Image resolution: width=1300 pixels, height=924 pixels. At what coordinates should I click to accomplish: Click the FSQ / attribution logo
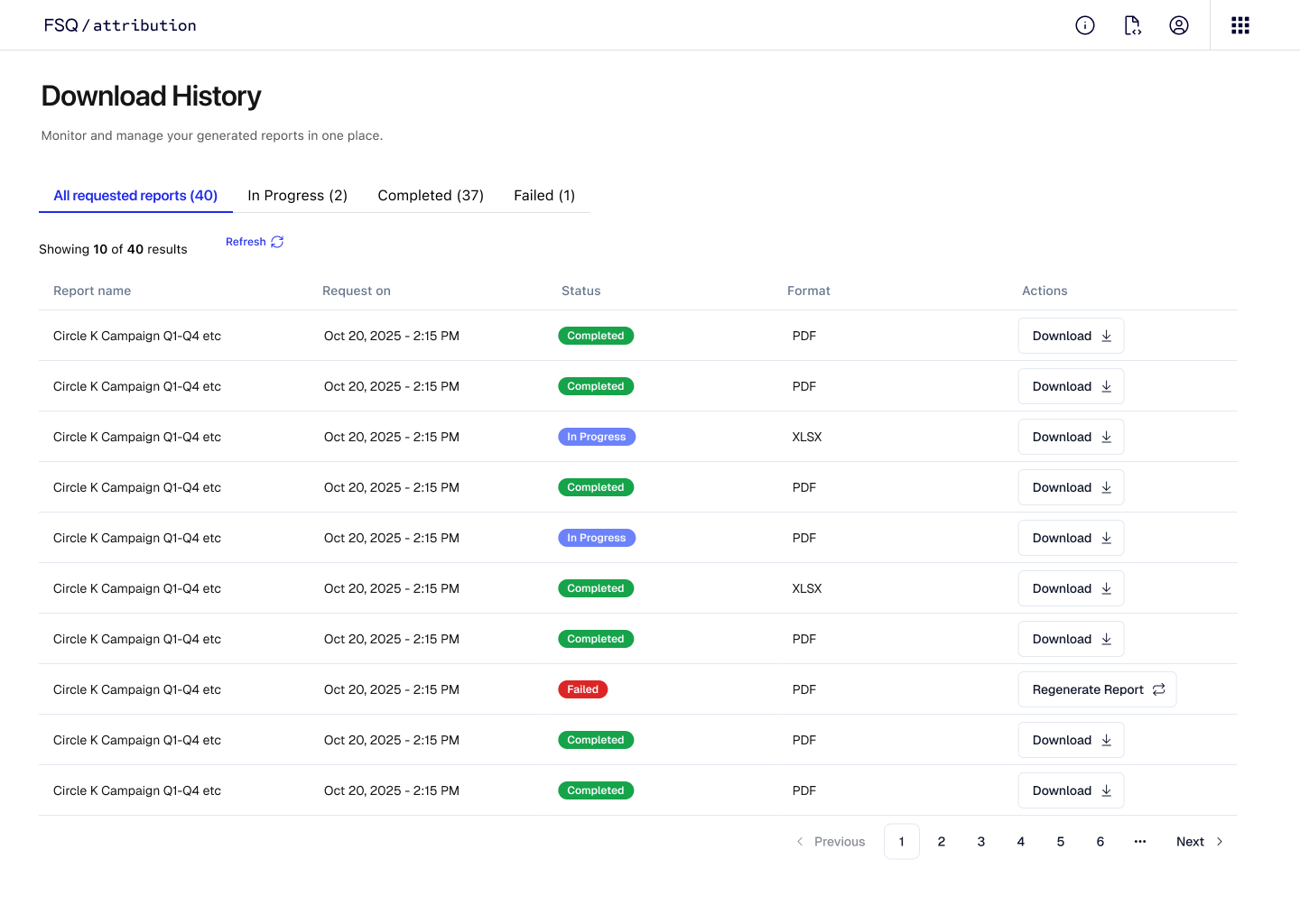coord(120,25)
